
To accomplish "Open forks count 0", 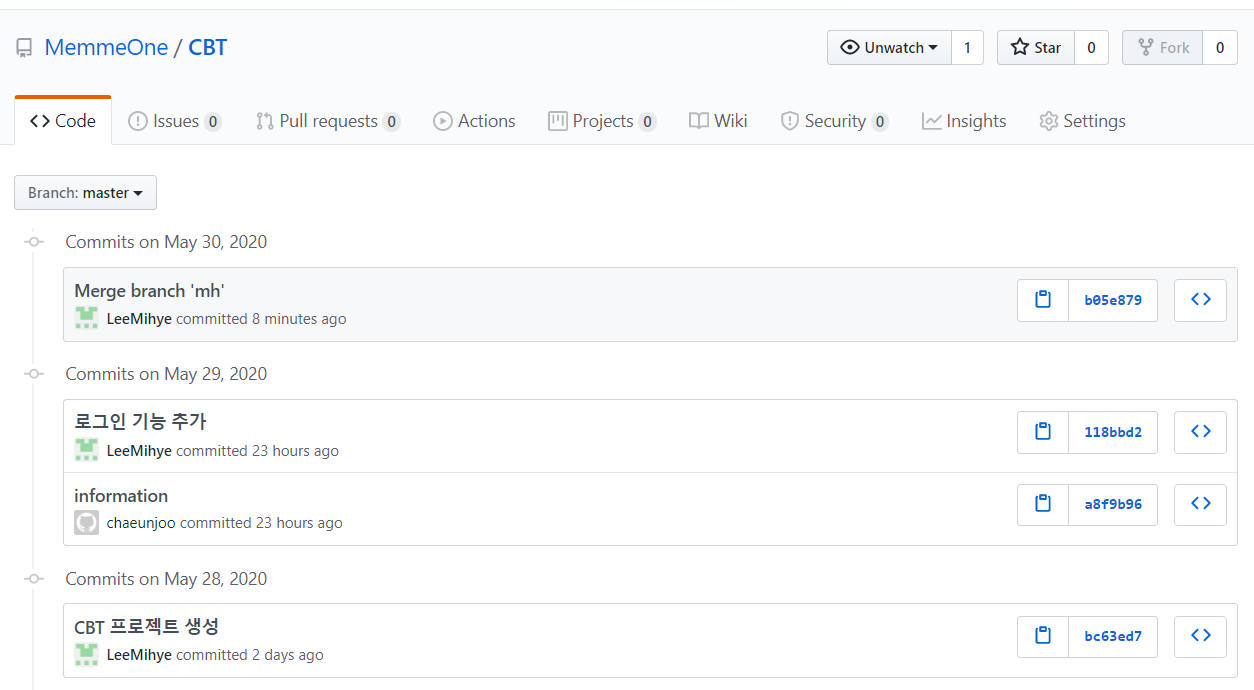I will 1219,48.
